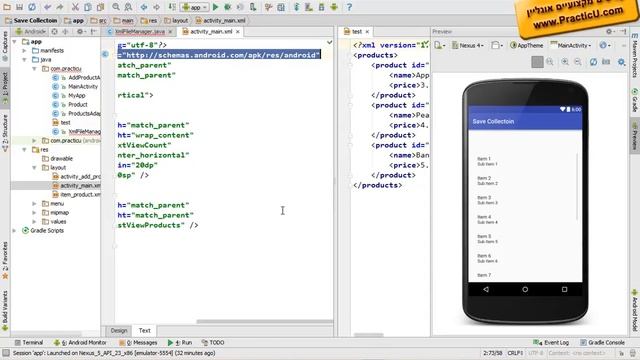Expand the Gradle Scripts node
Screen dimensions: 640x360
point(15,231)
